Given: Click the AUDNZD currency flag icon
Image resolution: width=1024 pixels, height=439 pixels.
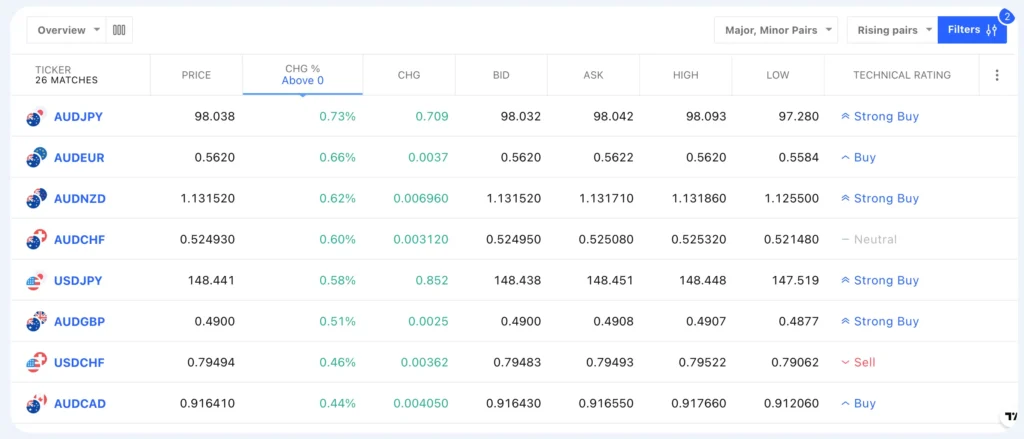Looking at the screenshot, I should [x=37, y=199].
